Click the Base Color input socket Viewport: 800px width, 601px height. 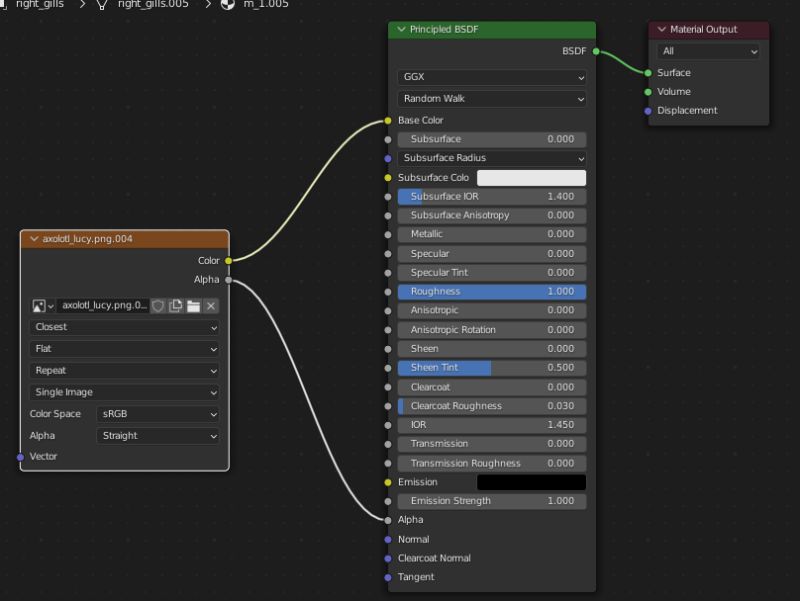pos(388,120)
